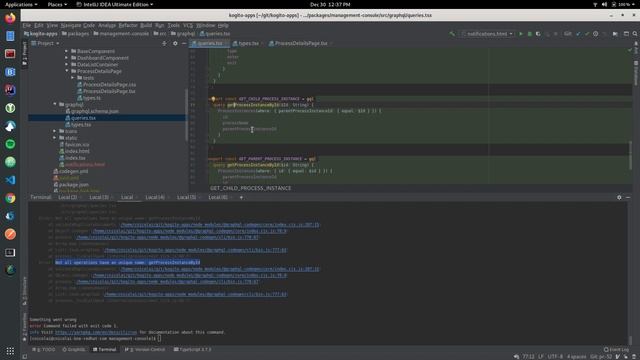
Task: Open Spotify icon in the dock
Action: click(x=10, y=144)
